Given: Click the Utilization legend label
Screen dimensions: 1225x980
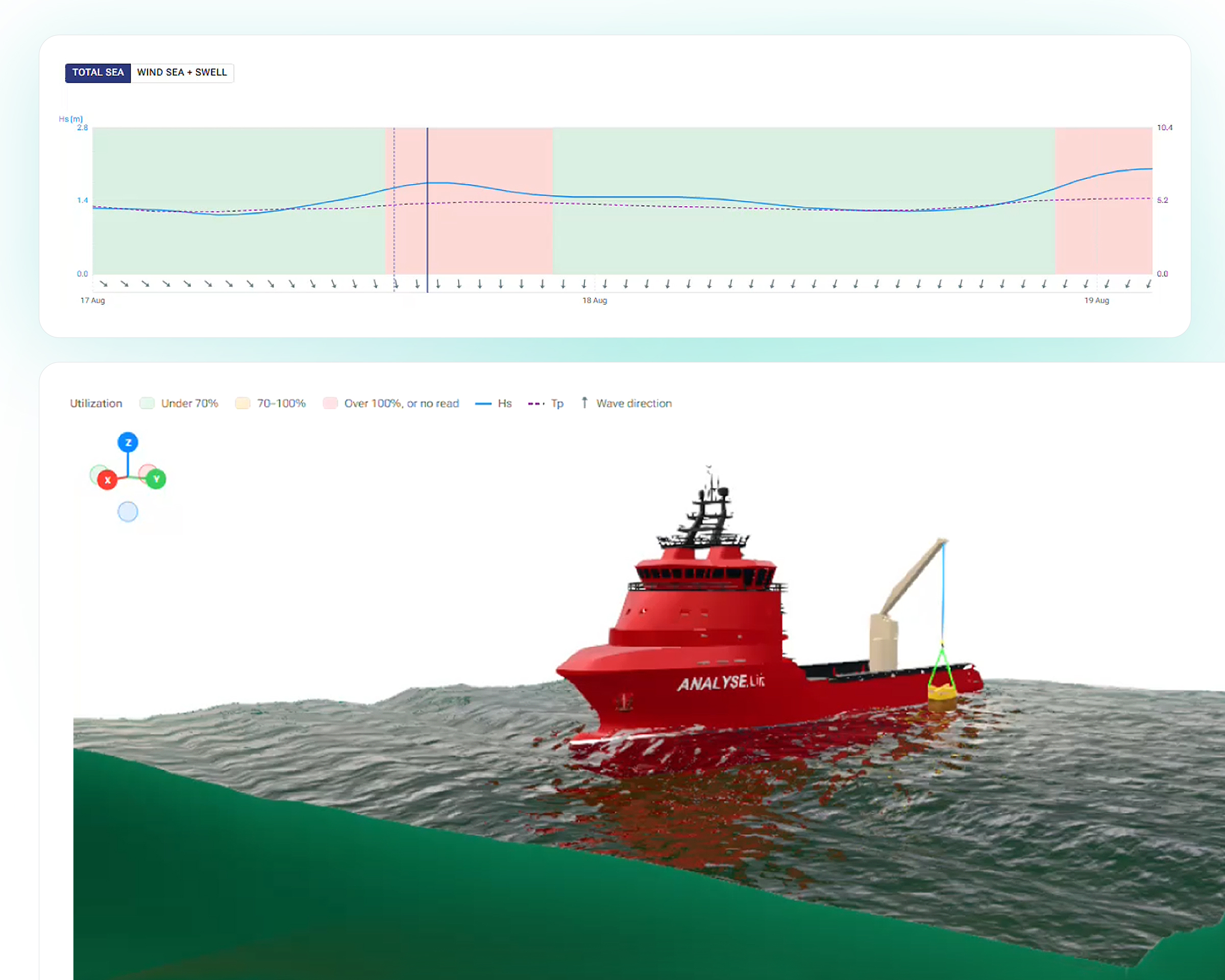Looking at the screenshot, I should click(96, 403).
